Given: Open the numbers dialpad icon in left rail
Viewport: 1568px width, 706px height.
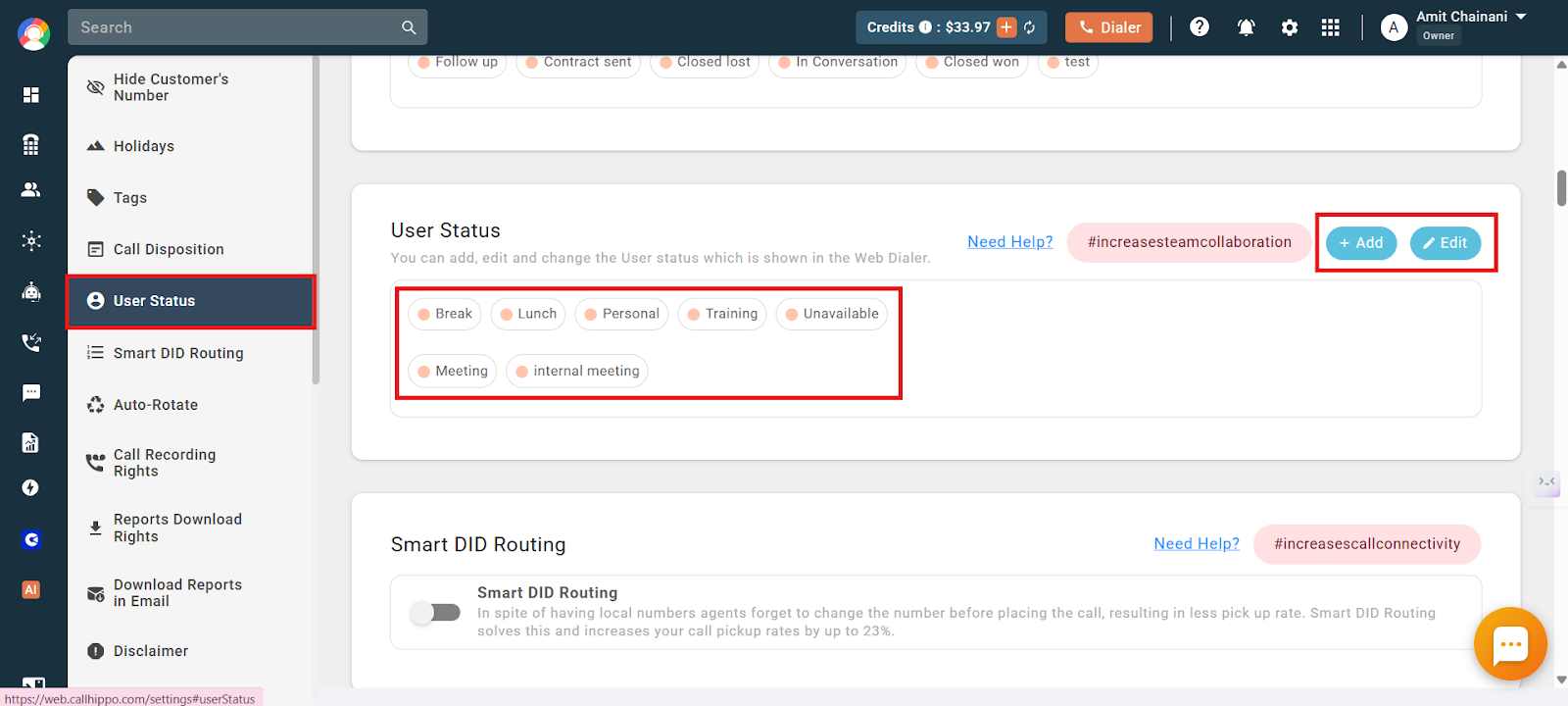Looking at the screenshot, I should point(31,144).
